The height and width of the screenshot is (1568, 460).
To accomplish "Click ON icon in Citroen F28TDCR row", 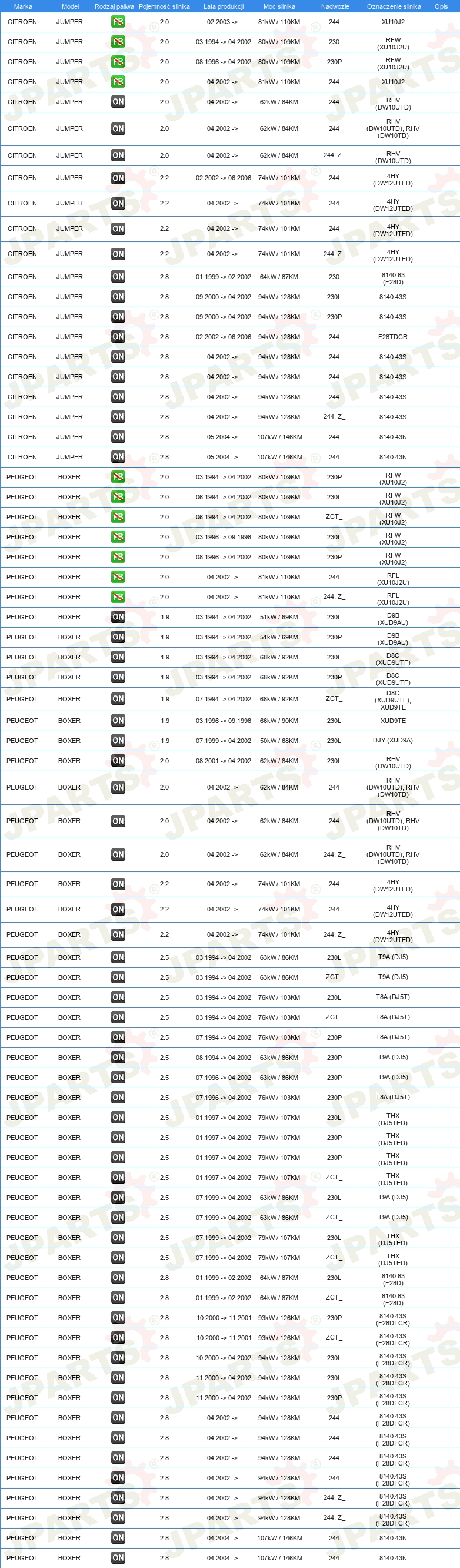I will point(118,337).
